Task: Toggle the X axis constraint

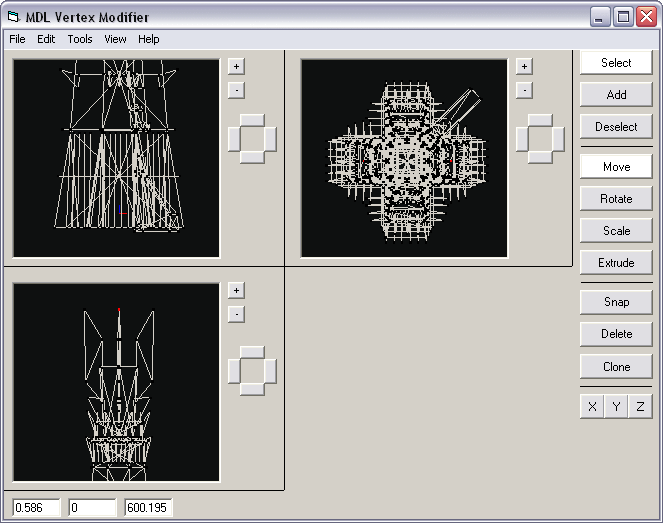Action: [x=592, y=407]
